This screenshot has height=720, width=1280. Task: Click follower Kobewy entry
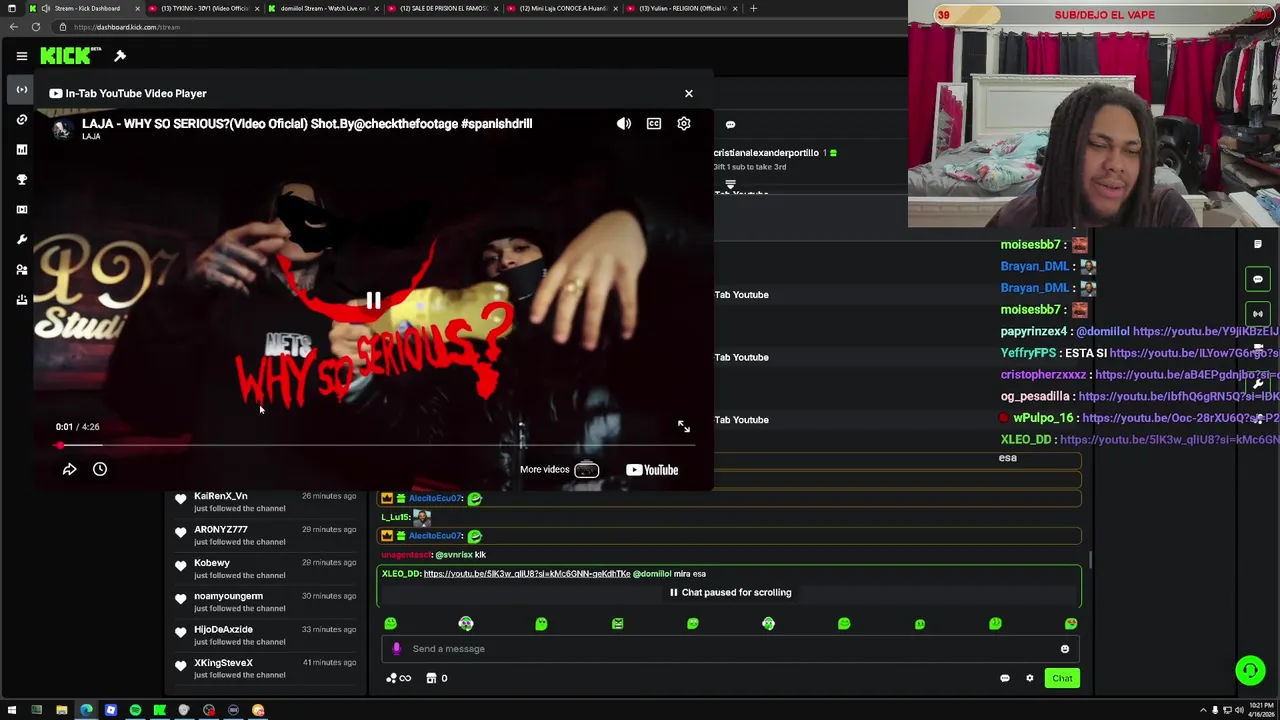[266, 568]
